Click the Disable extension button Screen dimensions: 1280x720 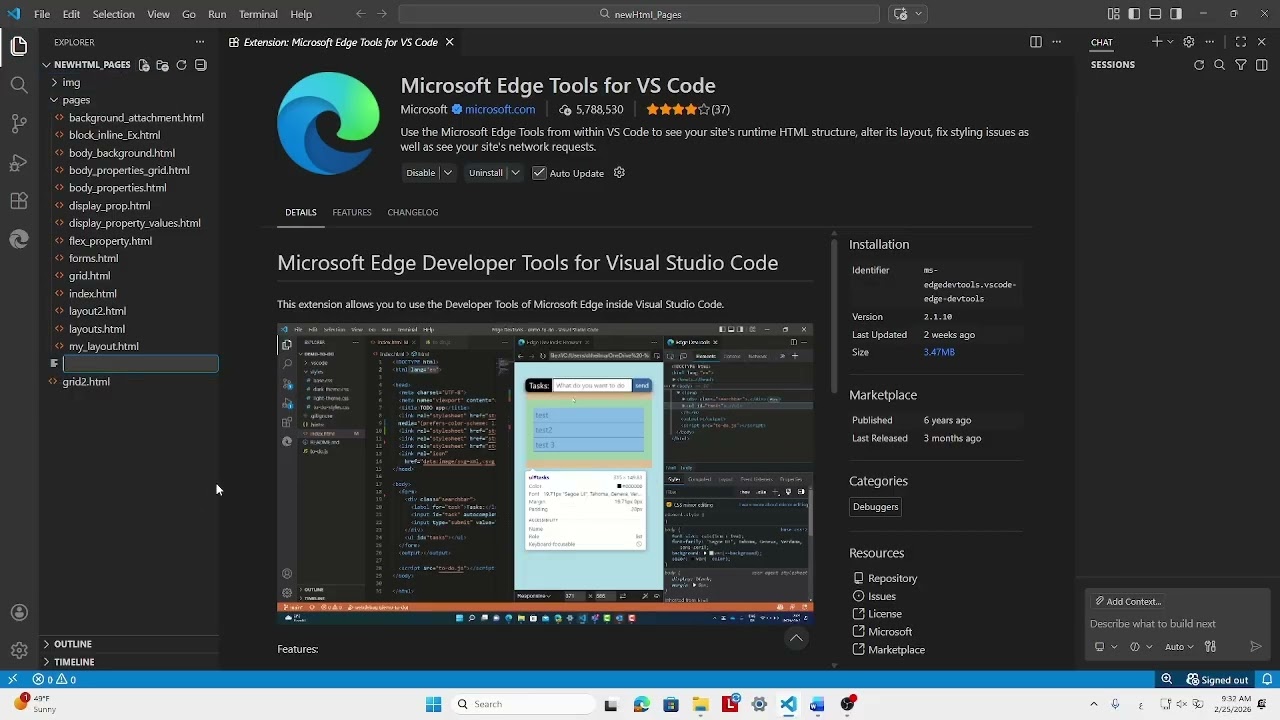[x=420, y=173]
